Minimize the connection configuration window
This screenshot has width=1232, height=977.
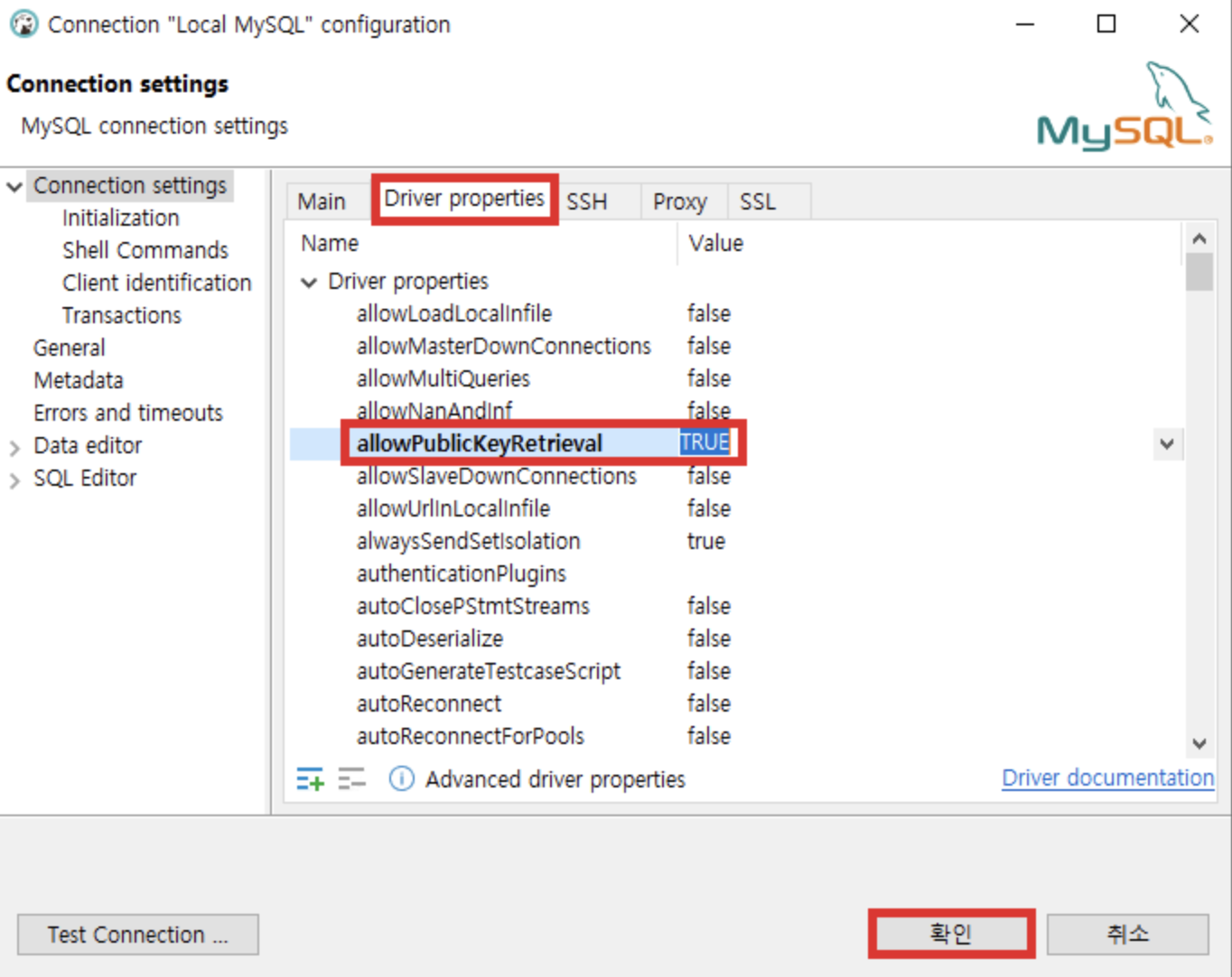1025,24
